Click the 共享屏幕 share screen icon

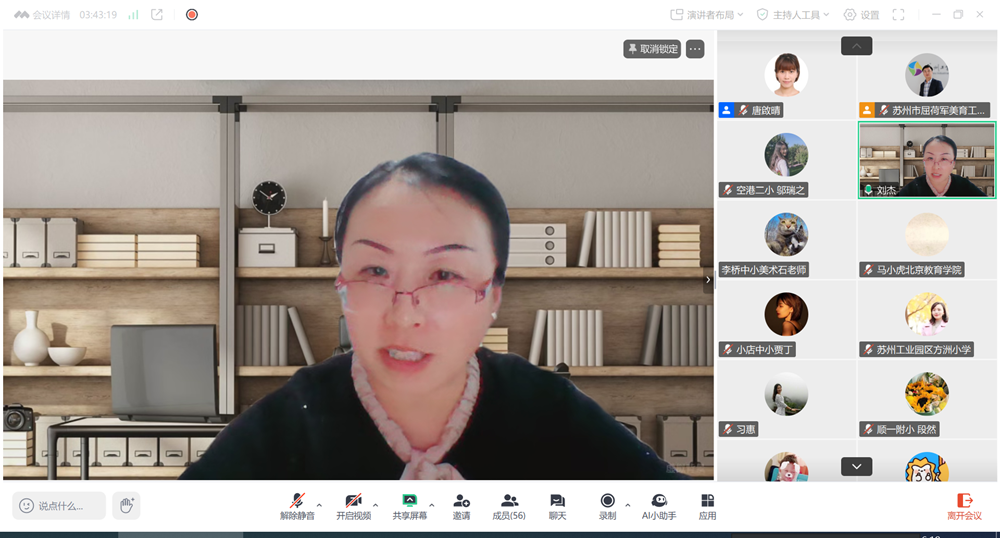409,506
